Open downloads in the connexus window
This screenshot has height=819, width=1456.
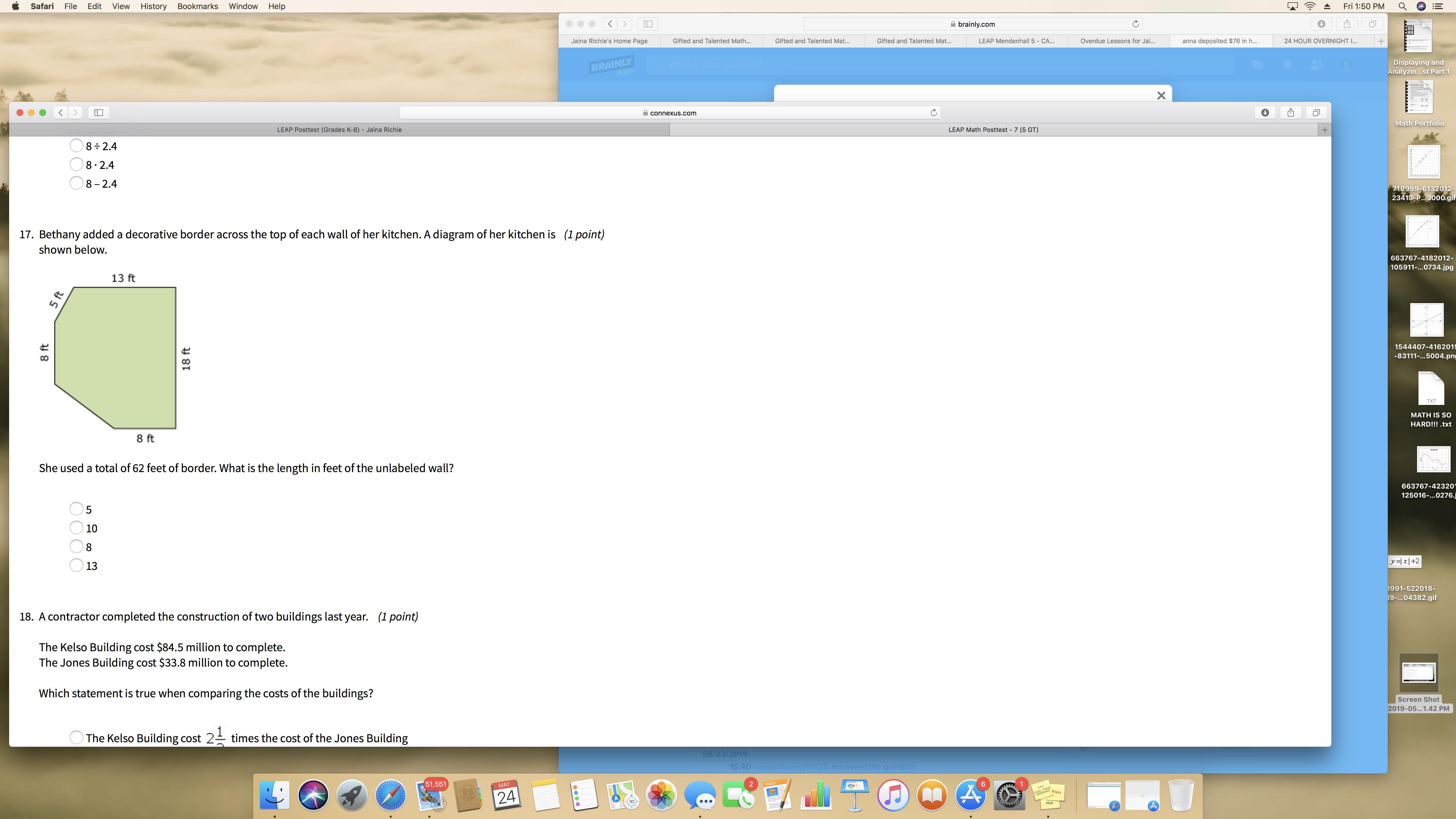tap(1265, 113)
